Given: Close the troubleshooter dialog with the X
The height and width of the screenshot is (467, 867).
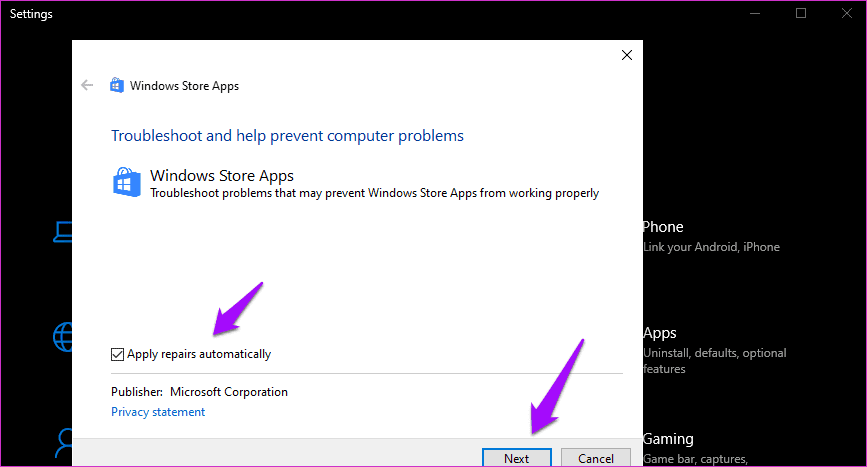Looking at the screenshot, I should pyautogui.click(x=626, y=55).
